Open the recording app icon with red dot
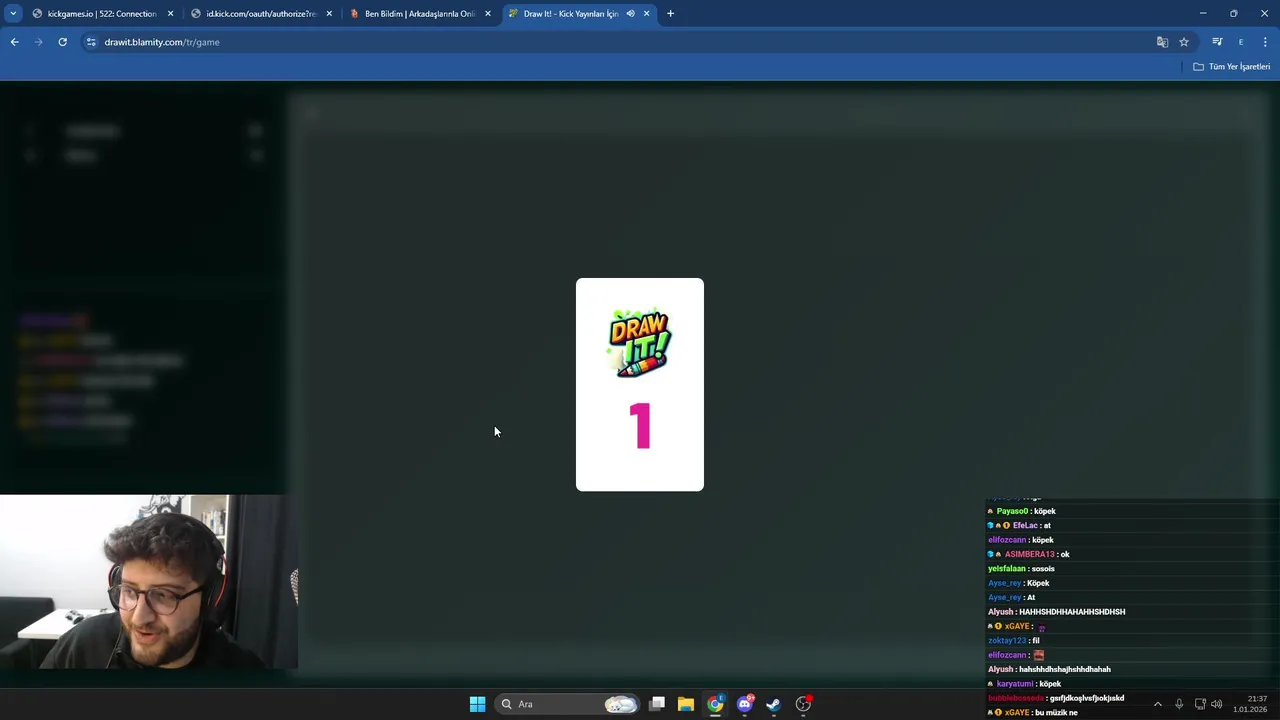1280x720 pixels. point(803,704)
